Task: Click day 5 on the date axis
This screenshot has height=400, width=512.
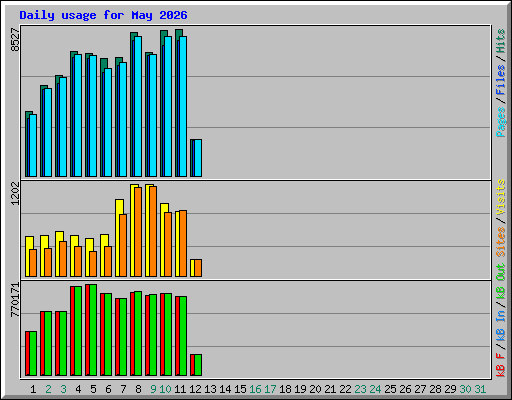Action: point(93,389)
